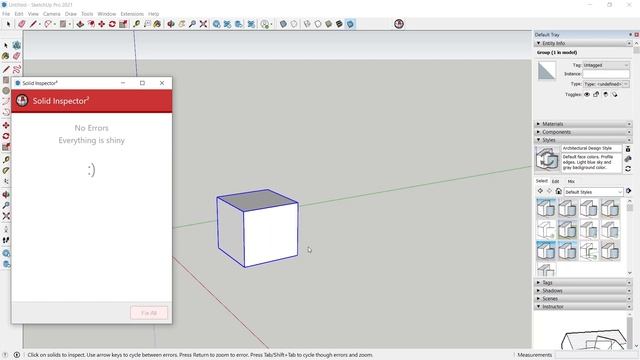Activate the Push/Pull tool in top toolbar
640x360 pixels.
tap(80, 24)
